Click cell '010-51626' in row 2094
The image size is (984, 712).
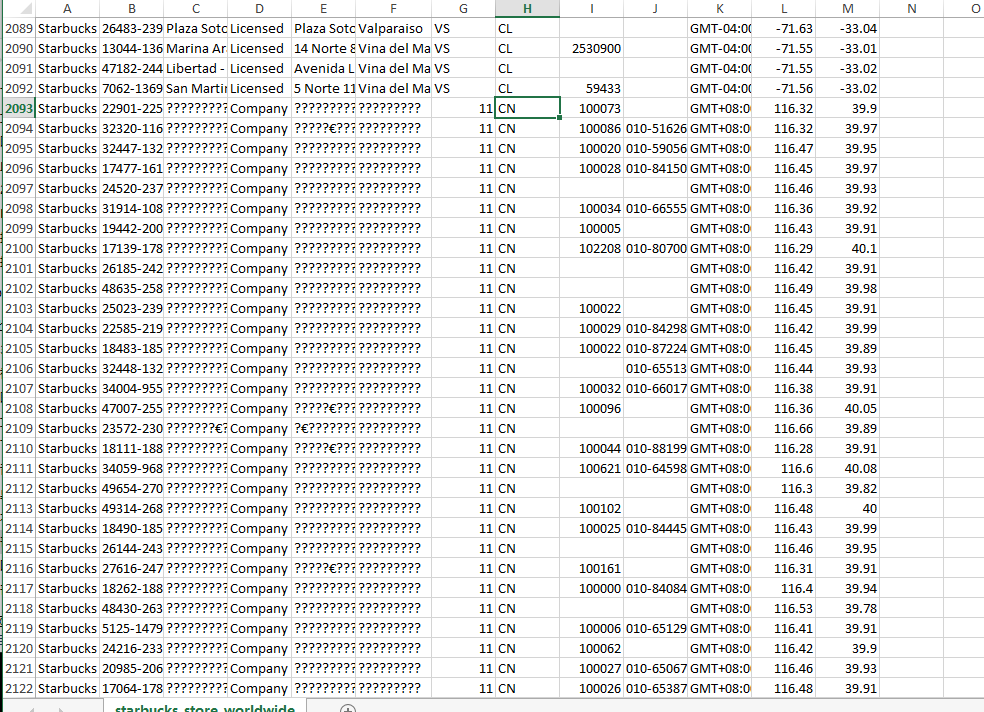[x=655, y=128]
